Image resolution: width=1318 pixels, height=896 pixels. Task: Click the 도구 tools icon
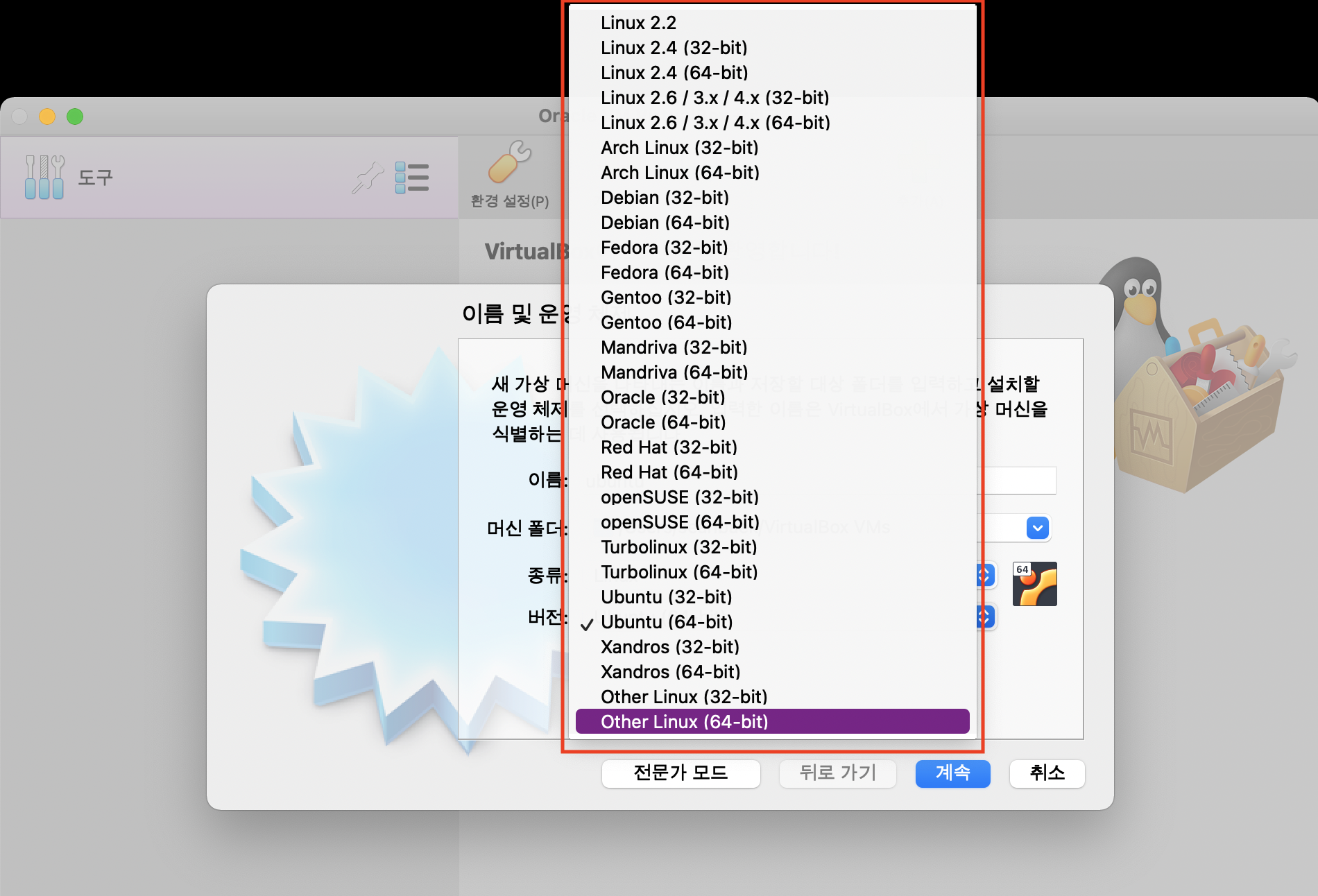point(44,177)
